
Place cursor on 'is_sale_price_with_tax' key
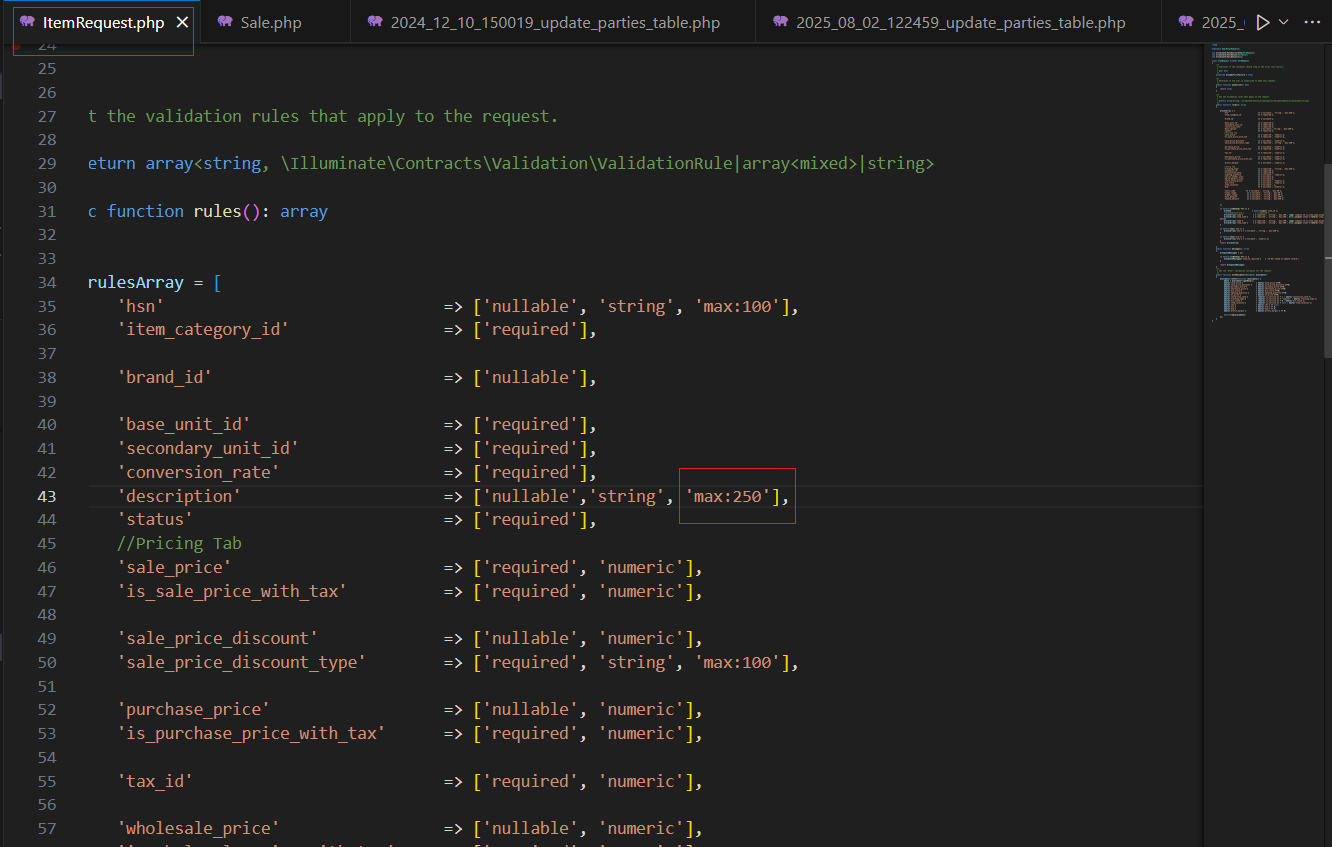click(232, 591)
